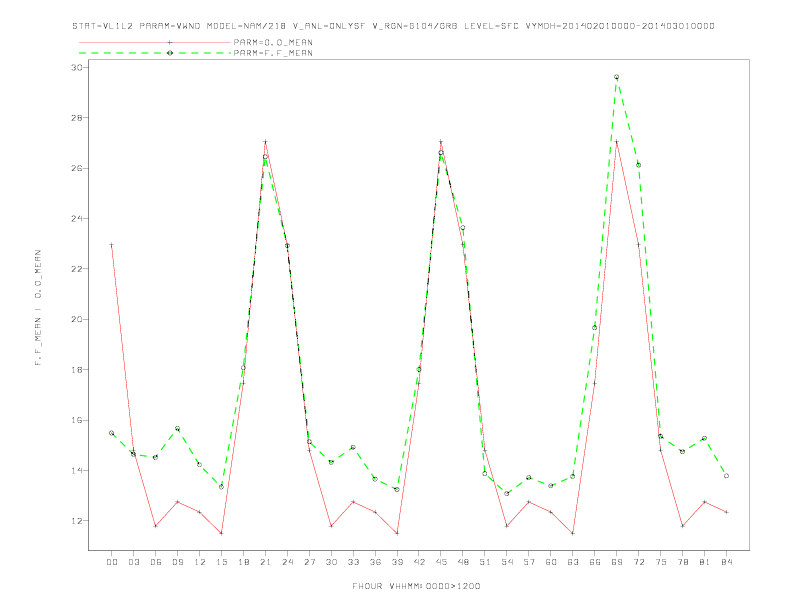Click the x-axis forecast hour label 24
Viewport: 792px width, 612px height.
pos(287,562)
